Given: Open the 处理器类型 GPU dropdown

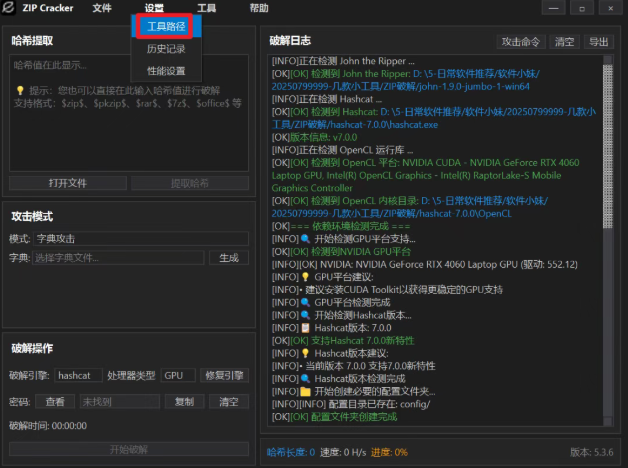Looking at the screenshot, I should pyautogui.click(x=178, y=376).
